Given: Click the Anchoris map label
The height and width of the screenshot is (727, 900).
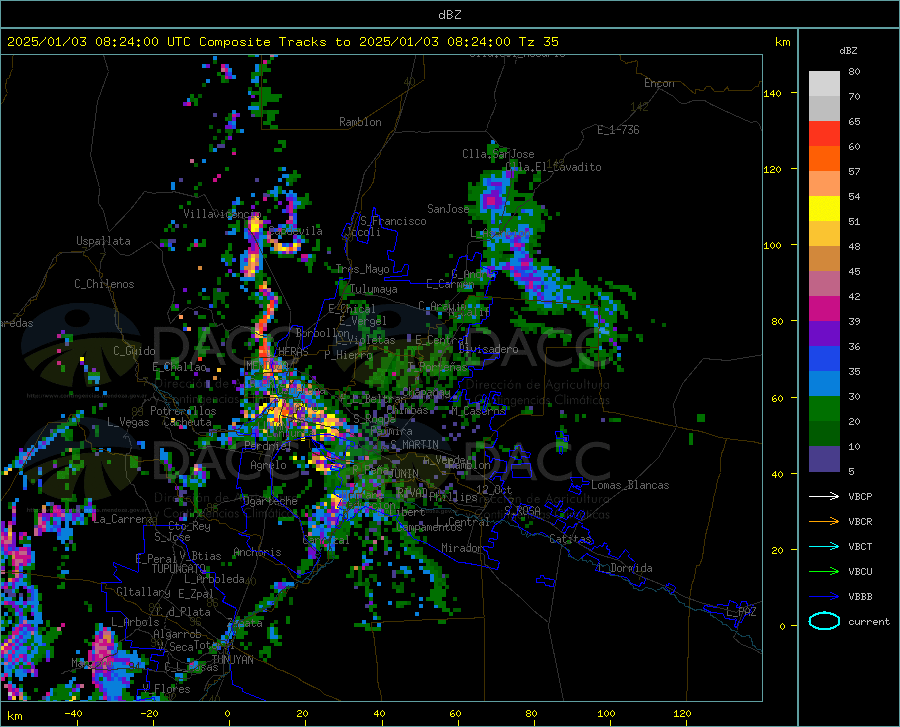Looking at the screenshot, I should (x=257, y=553).
